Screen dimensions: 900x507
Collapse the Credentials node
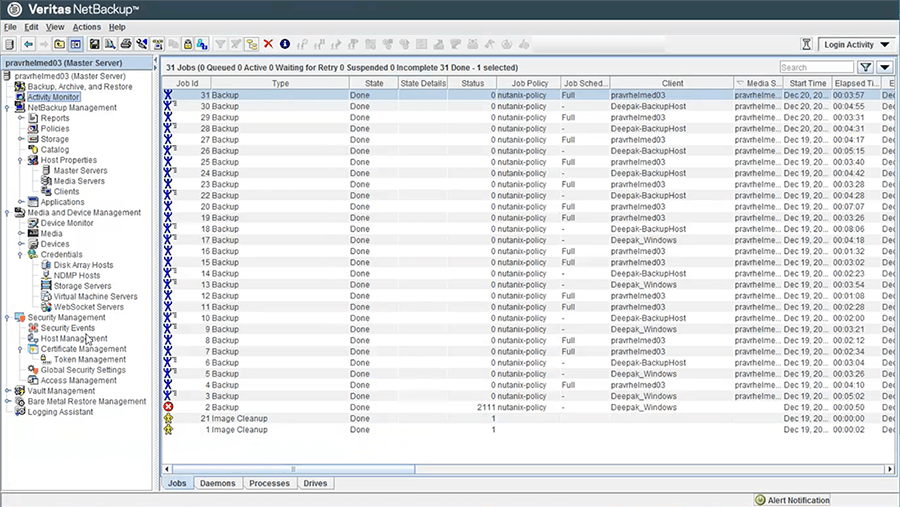(21, 254)
